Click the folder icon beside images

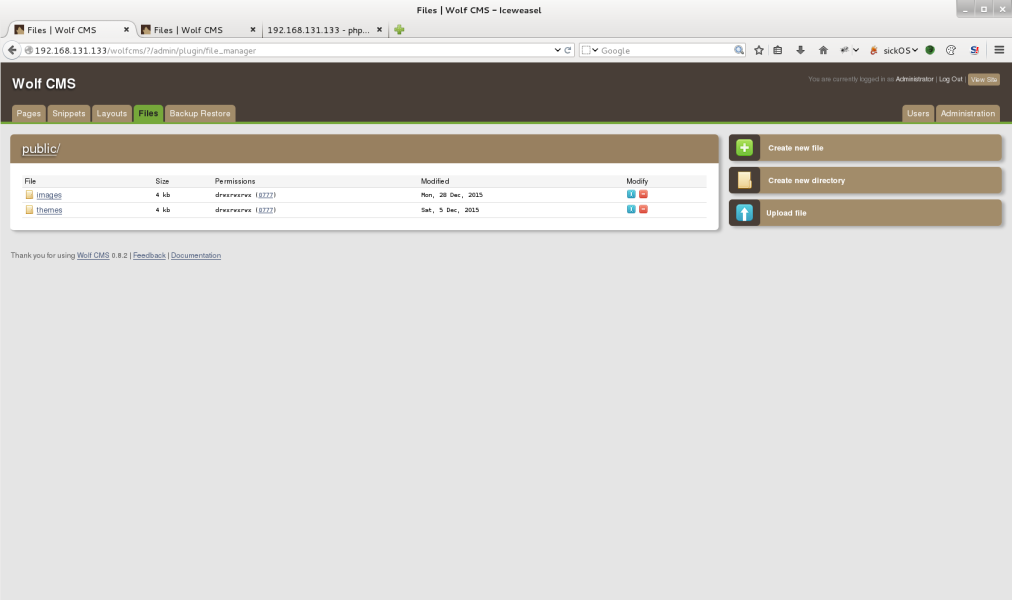pos(29,194)
